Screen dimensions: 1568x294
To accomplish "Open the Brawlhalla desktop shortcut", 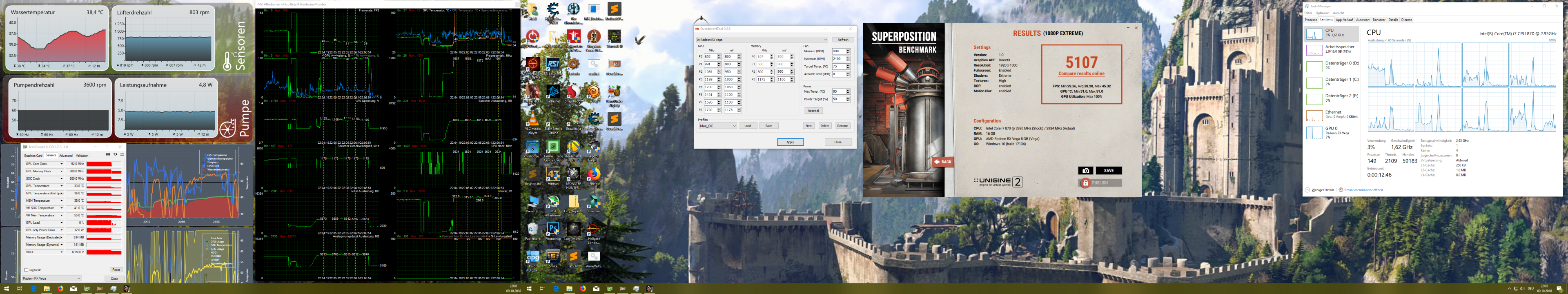I will 574,120.
